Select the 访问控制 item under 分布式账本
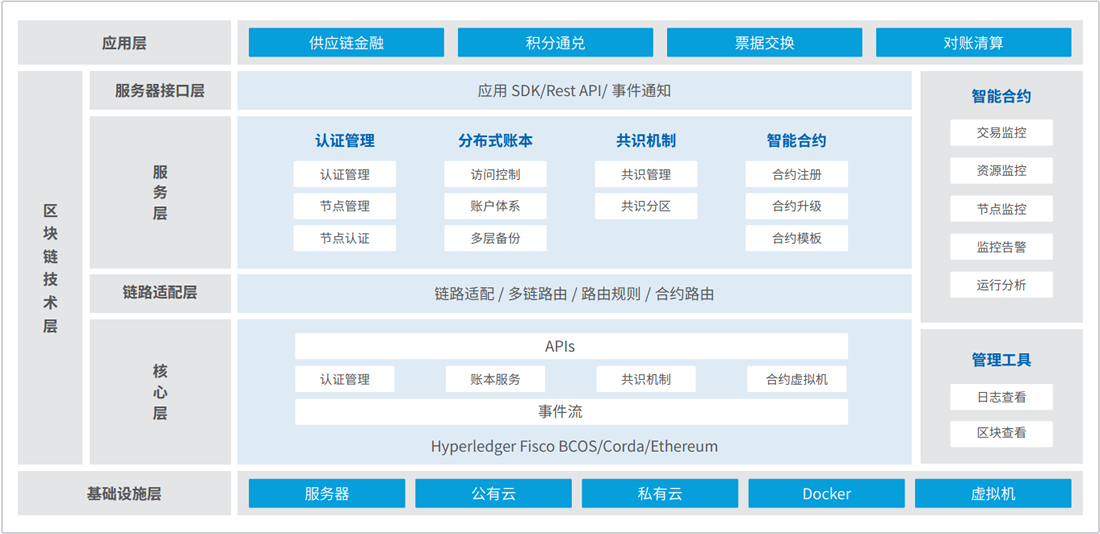The width and height of the screenshot is (1100, 534). pos(495,174)
